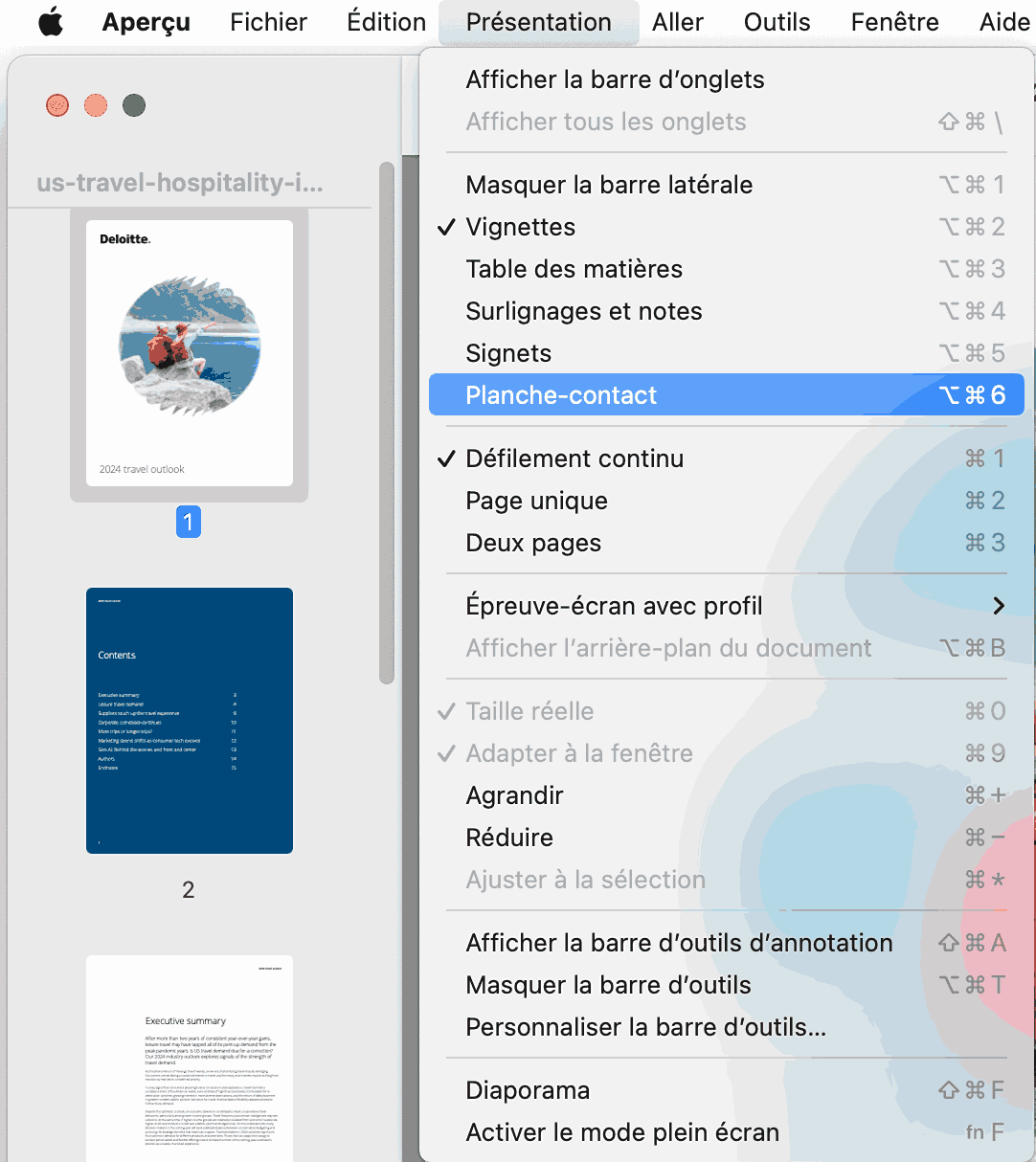The width and height of the screenshot is (1036, 1162).
Task: Switch to Page unique display
Action: pos(727,501)
